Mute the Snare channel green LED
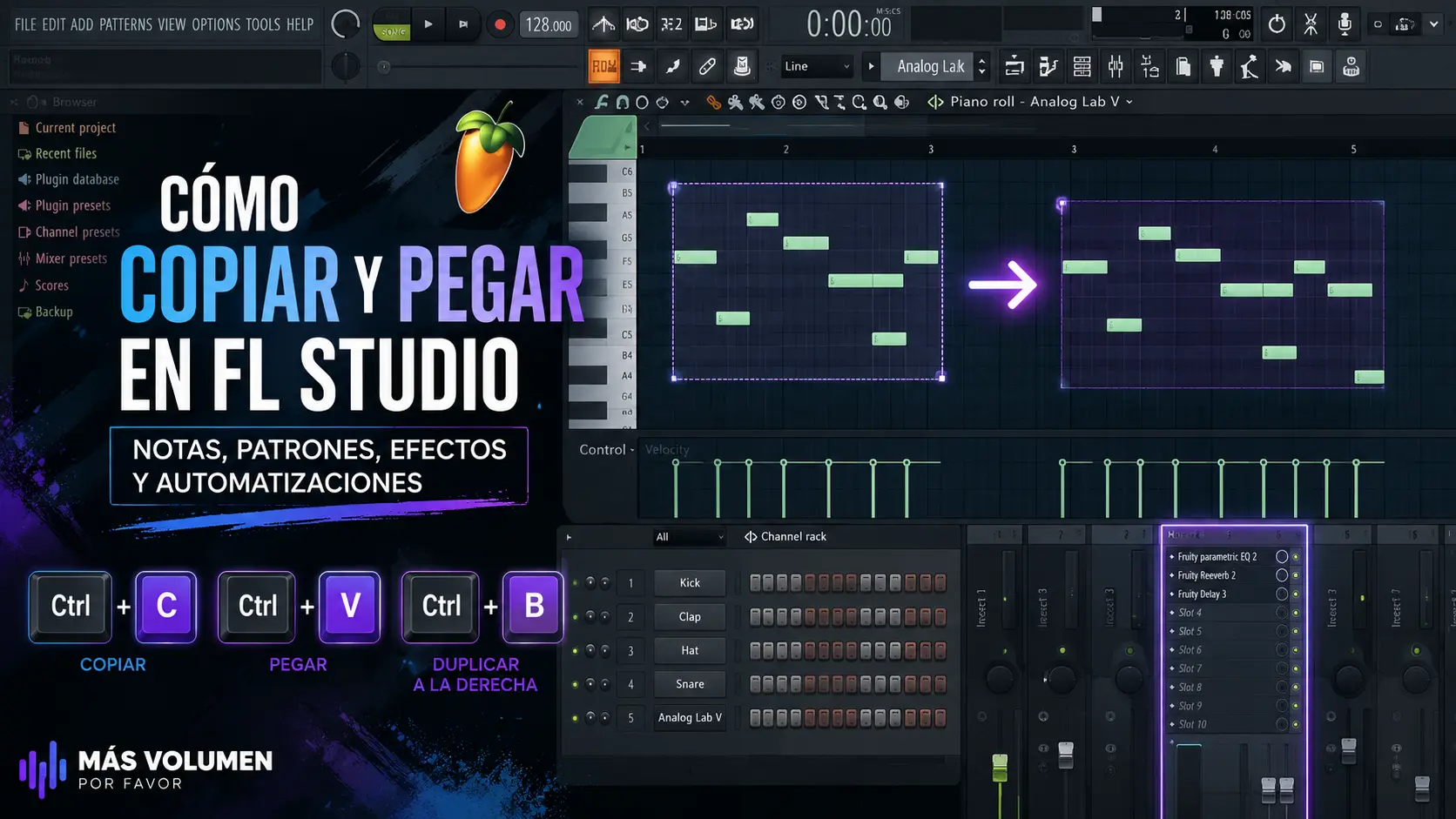Image resolution: width=1456 pixels, height=819 pixels. tap(575, 685)
